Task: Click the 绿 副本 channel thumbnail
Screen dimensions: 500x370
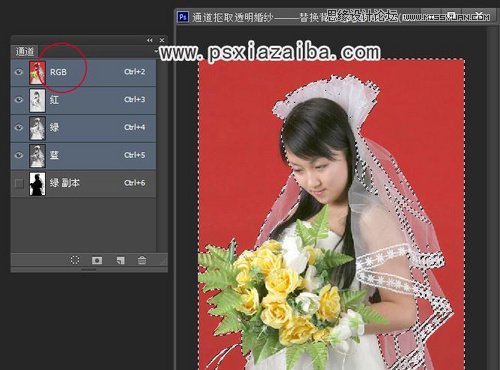Action: tap(37, 183)
